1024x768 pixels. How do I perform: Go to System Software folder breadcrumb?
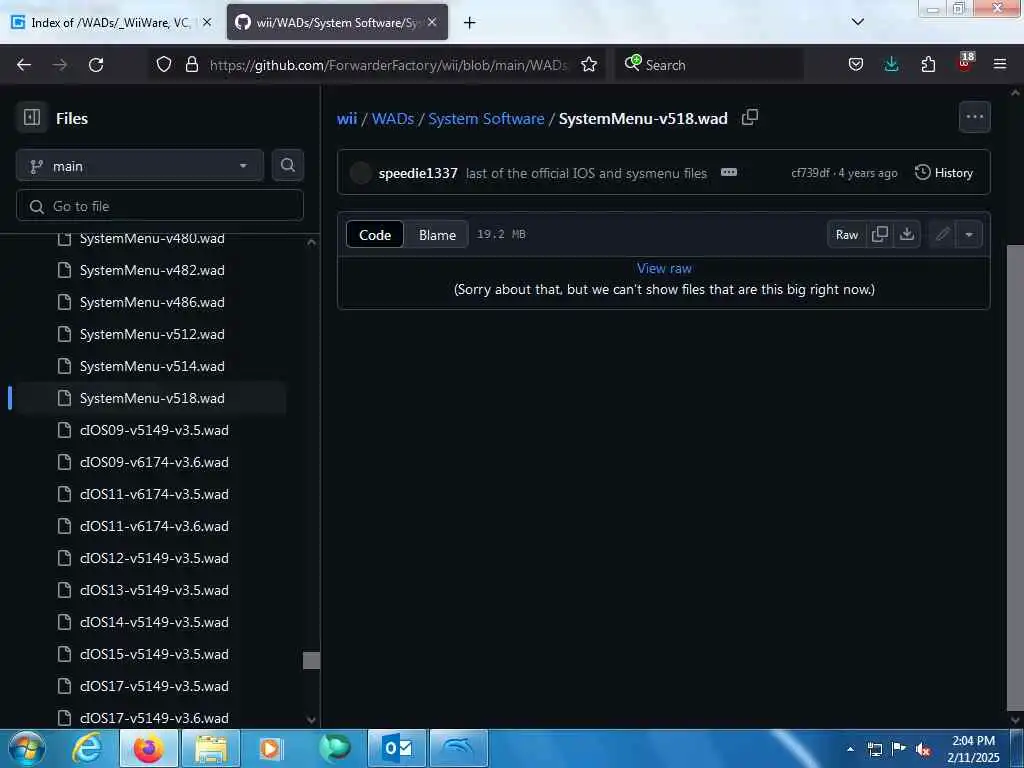click(486, 118)
